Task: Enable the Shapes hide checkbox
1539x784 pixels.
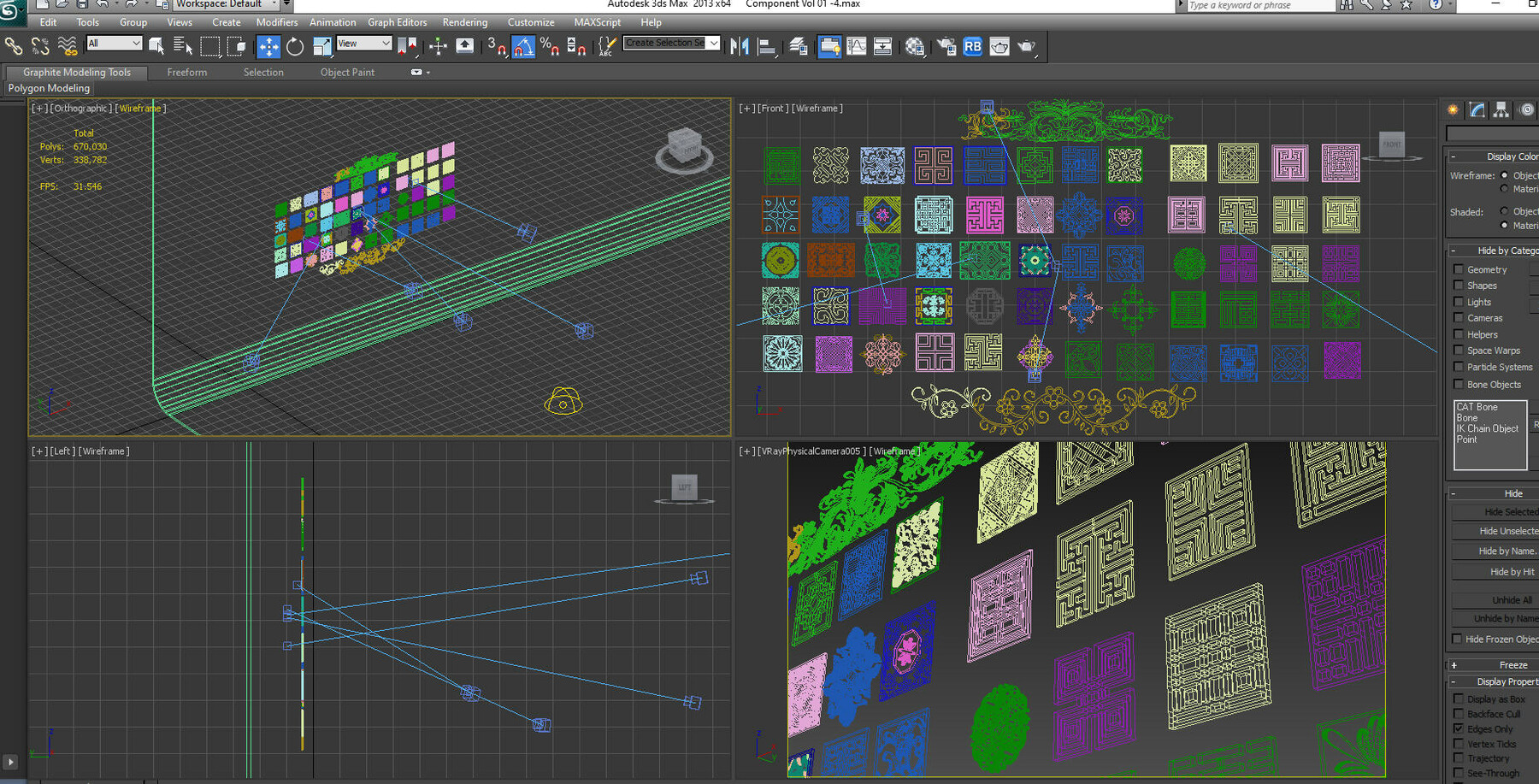Action: point(1459,286)
